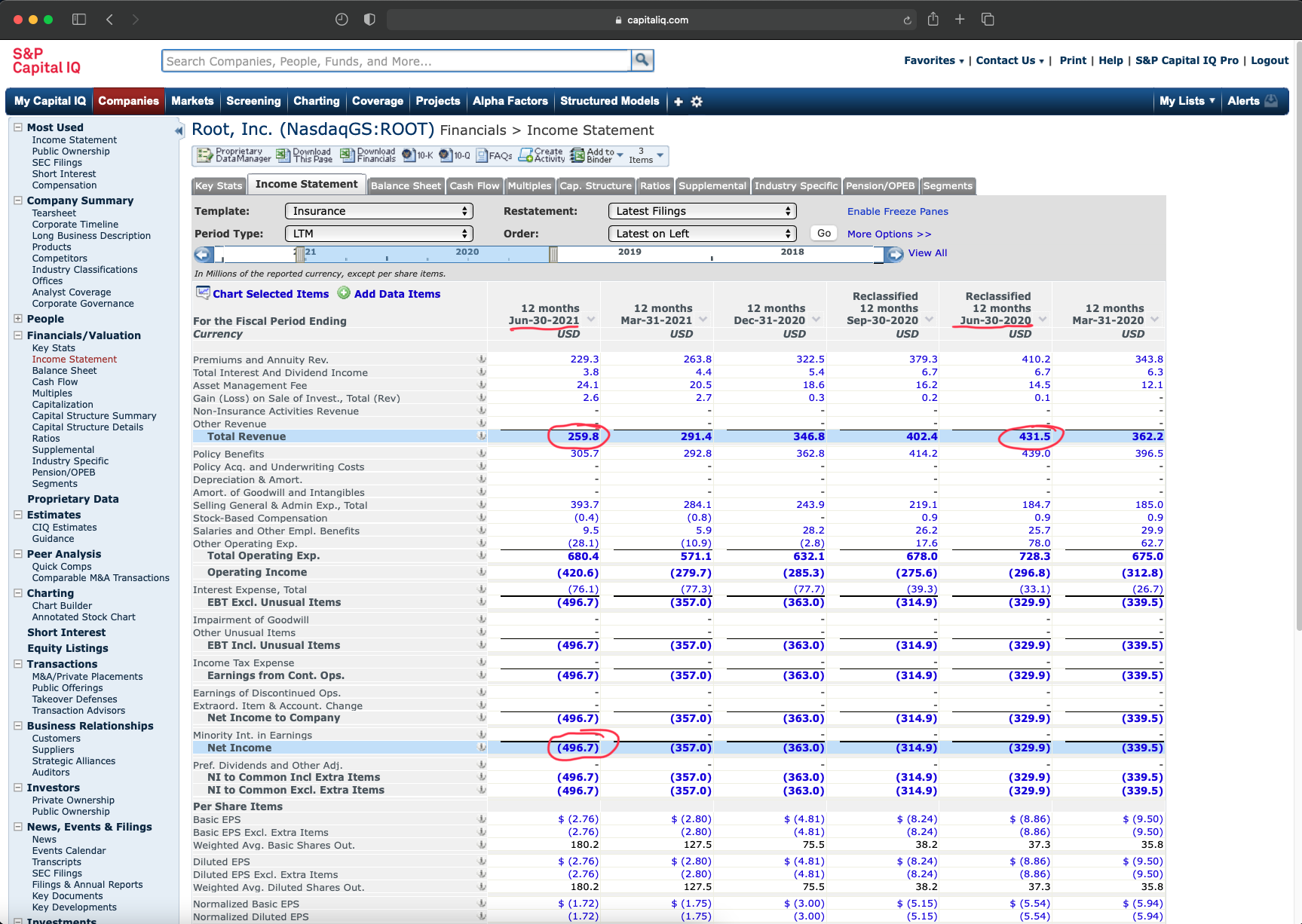
Task: Open Quick Comps under Peer Analysis
Action: point(62,567)
